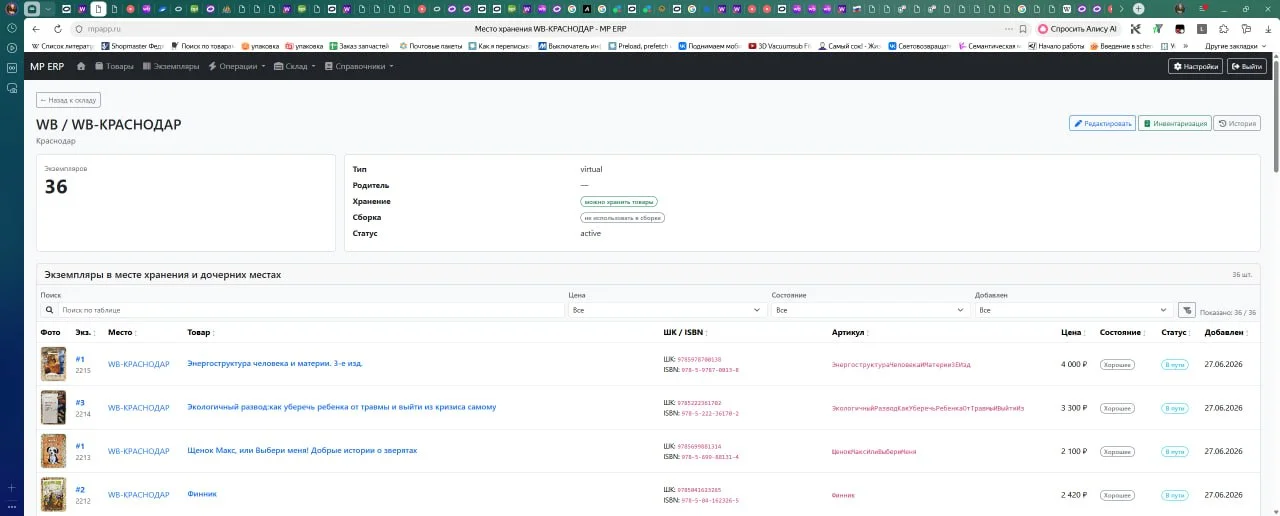Screen dimensions: 1280x516
Task: Expand the Операции dropdown menu
Action: [x=237, y=66]
